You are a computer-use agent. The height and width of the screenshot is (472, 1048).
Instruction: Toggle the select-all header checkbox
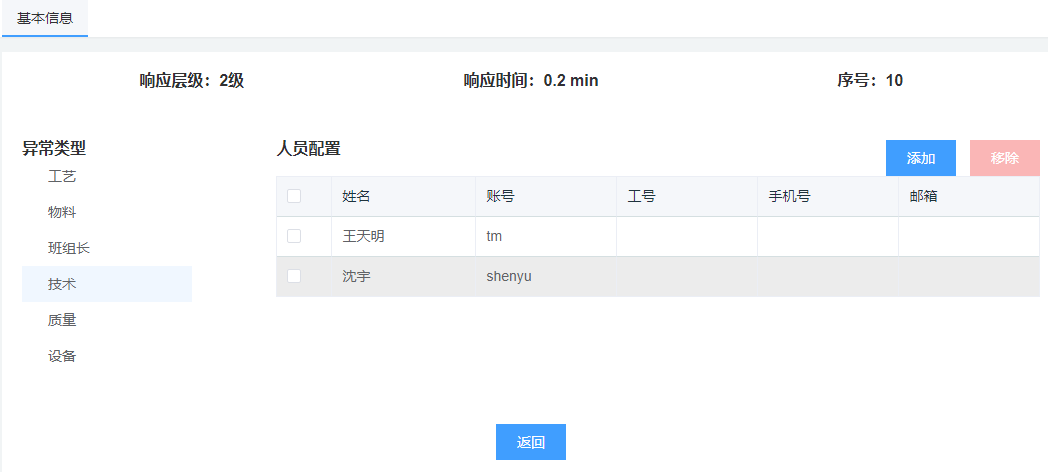pyautogui.click(x=294, y=196)
